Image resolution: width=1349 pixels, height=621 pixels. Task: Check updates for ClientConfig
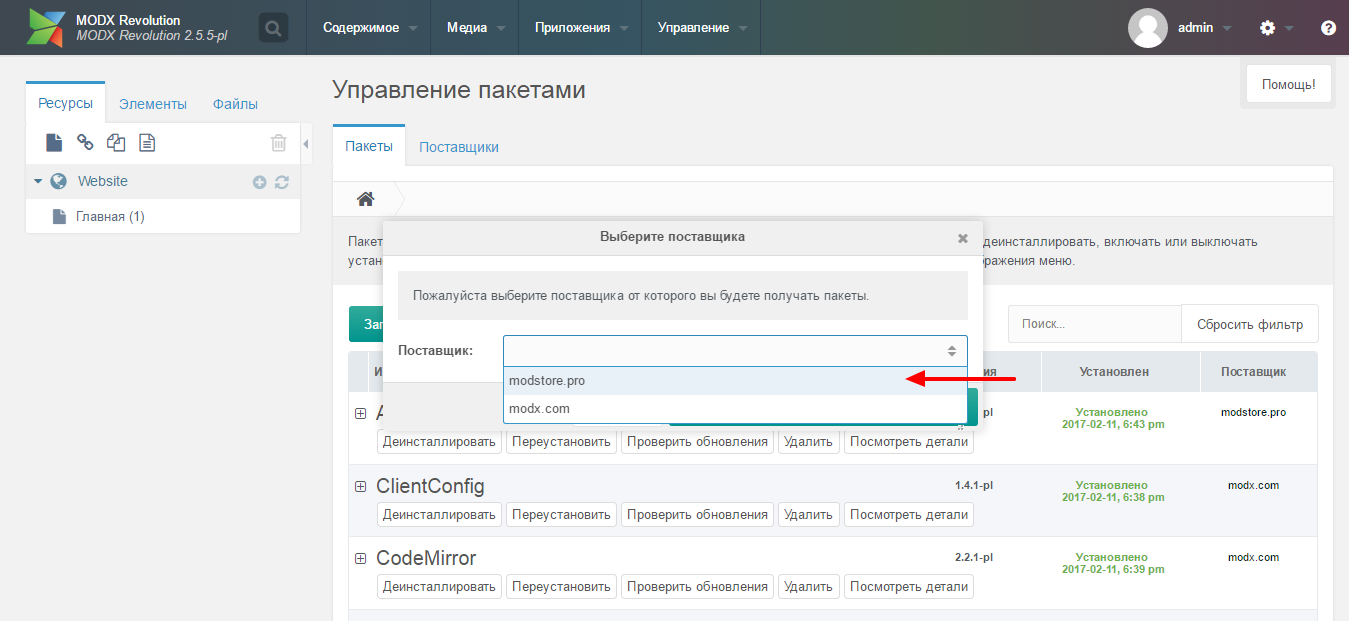(x=697, y=514)
